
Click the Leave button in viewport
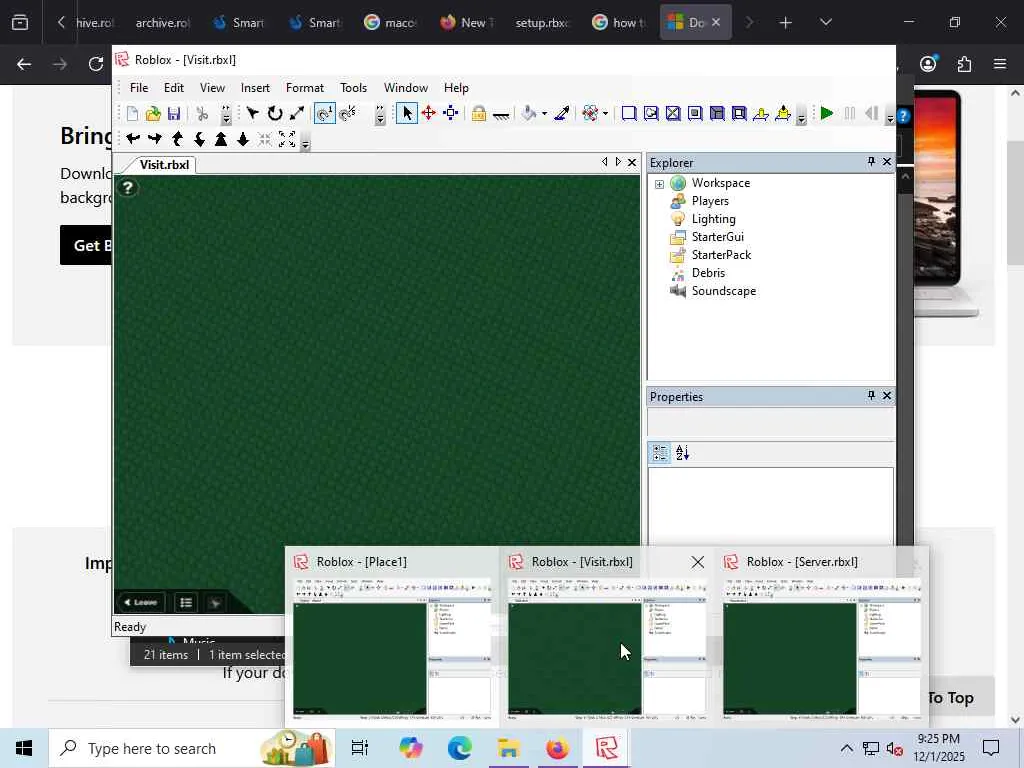pyautogui.click(x=141, y=602)
